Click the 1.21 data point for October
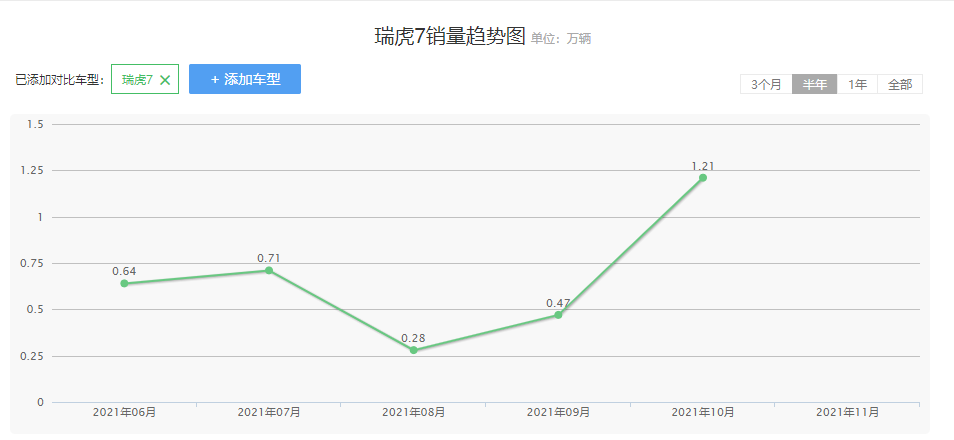The image size is (954, 440). coord(703,178)
